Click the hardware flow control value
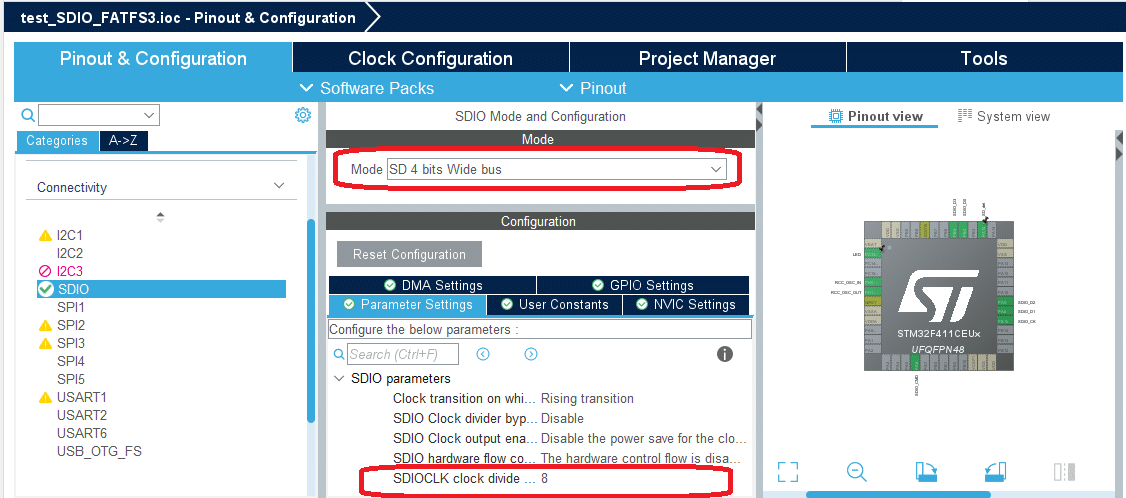 [x=643, y=458]
